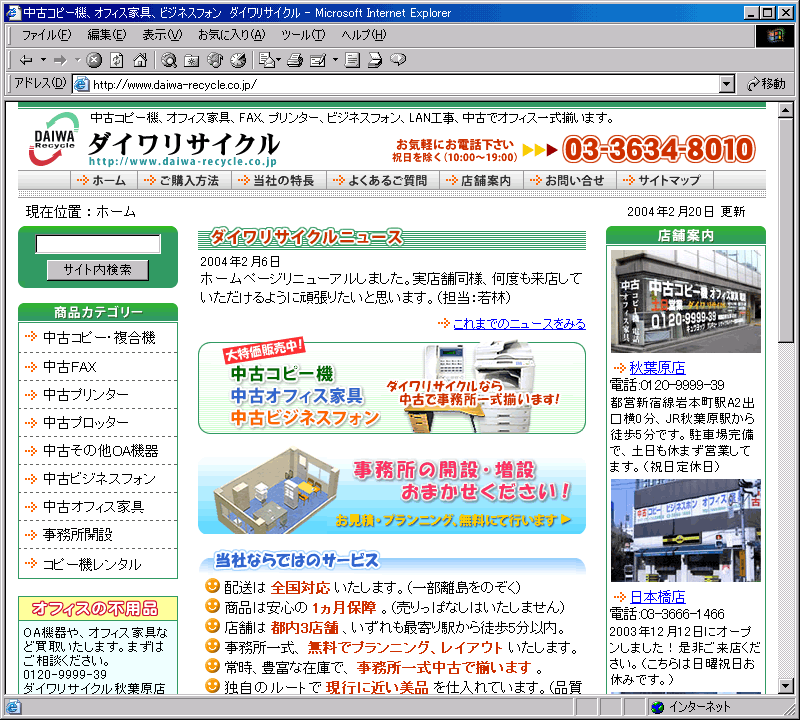
Task: Click the address bar URL field
Action: pyautogui.click(x=405, y=84)
